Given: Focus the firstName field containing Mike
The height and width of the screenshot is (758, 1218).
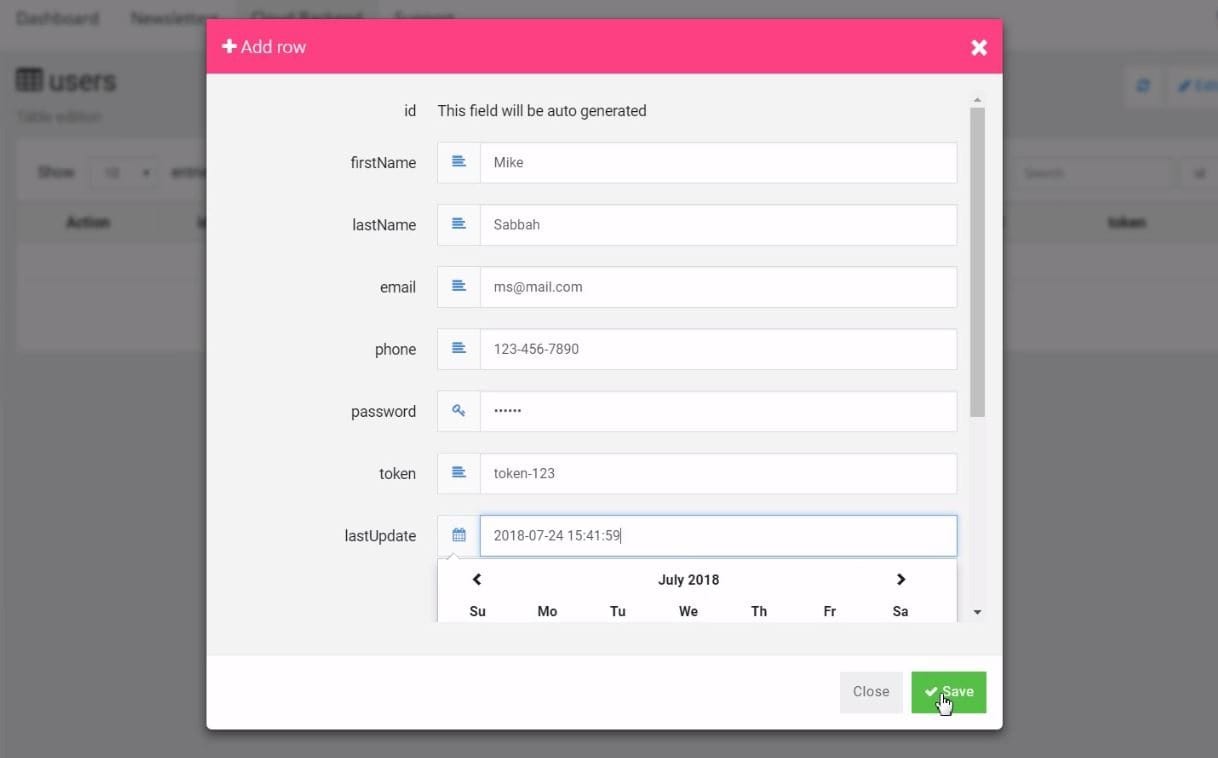Looking at the screenshot, I should tap(717, 162).
